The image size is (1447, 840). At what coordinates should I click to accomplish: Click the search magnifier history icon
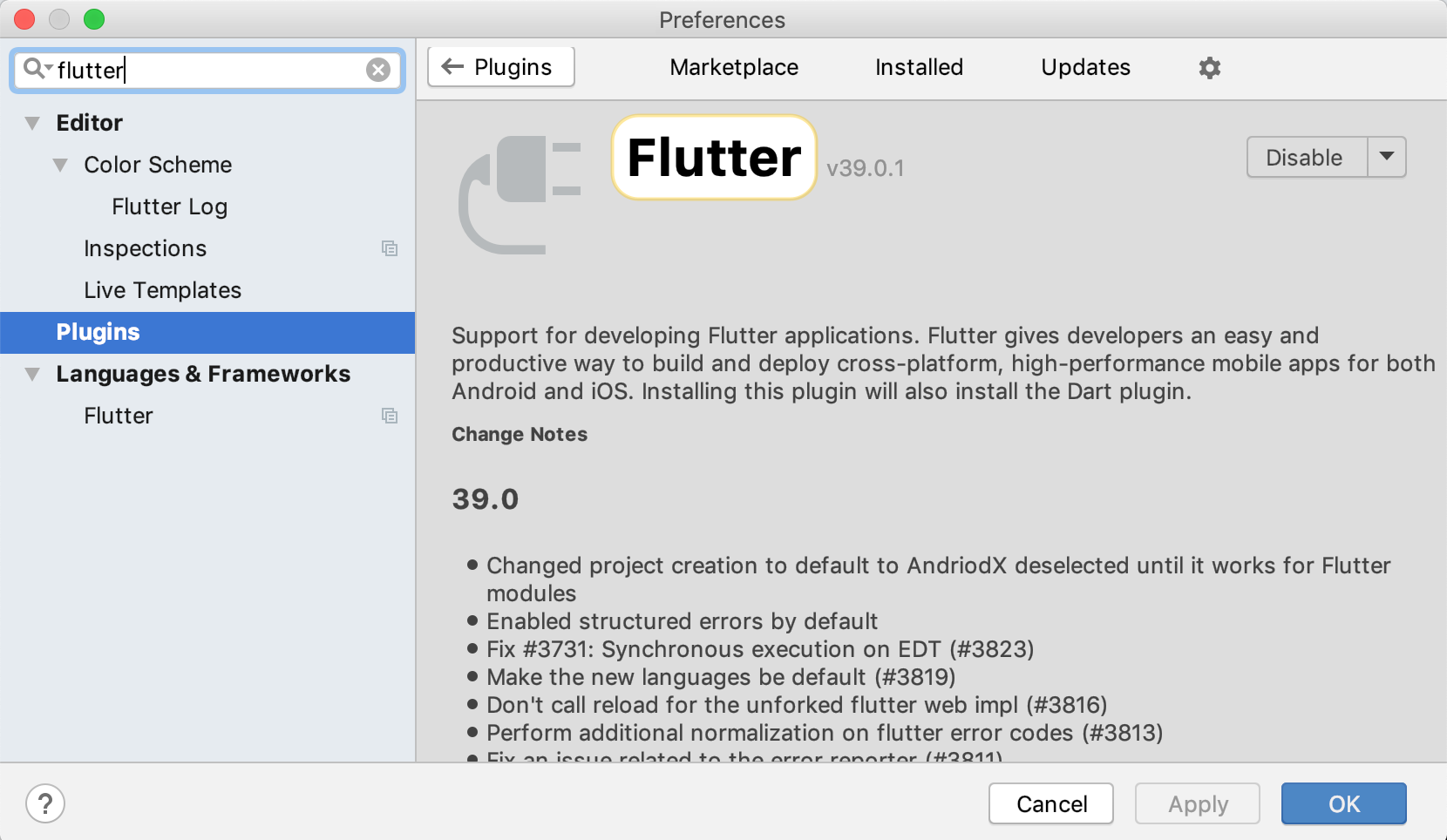point(36,68)
